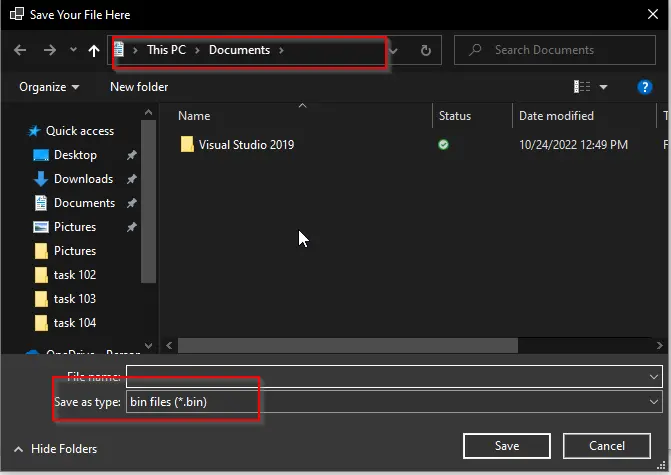Select Downloads in Quick access

(x=83, y=179)
